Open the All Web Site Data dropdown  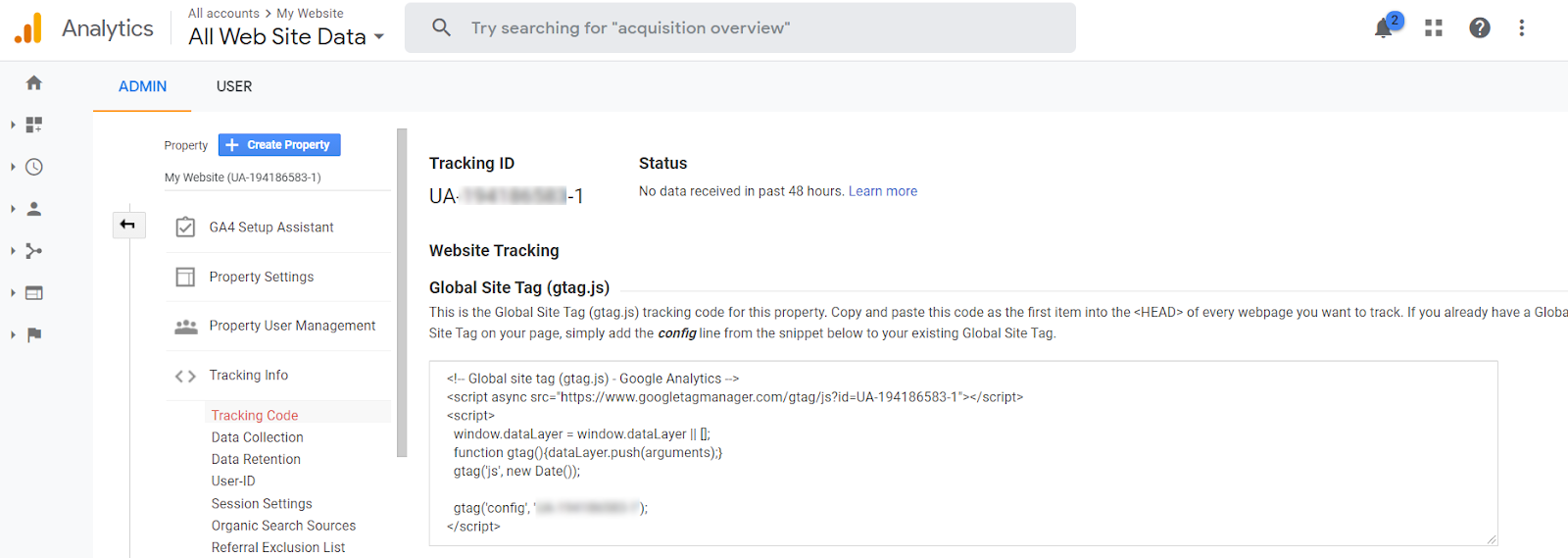tap(286, 37)
